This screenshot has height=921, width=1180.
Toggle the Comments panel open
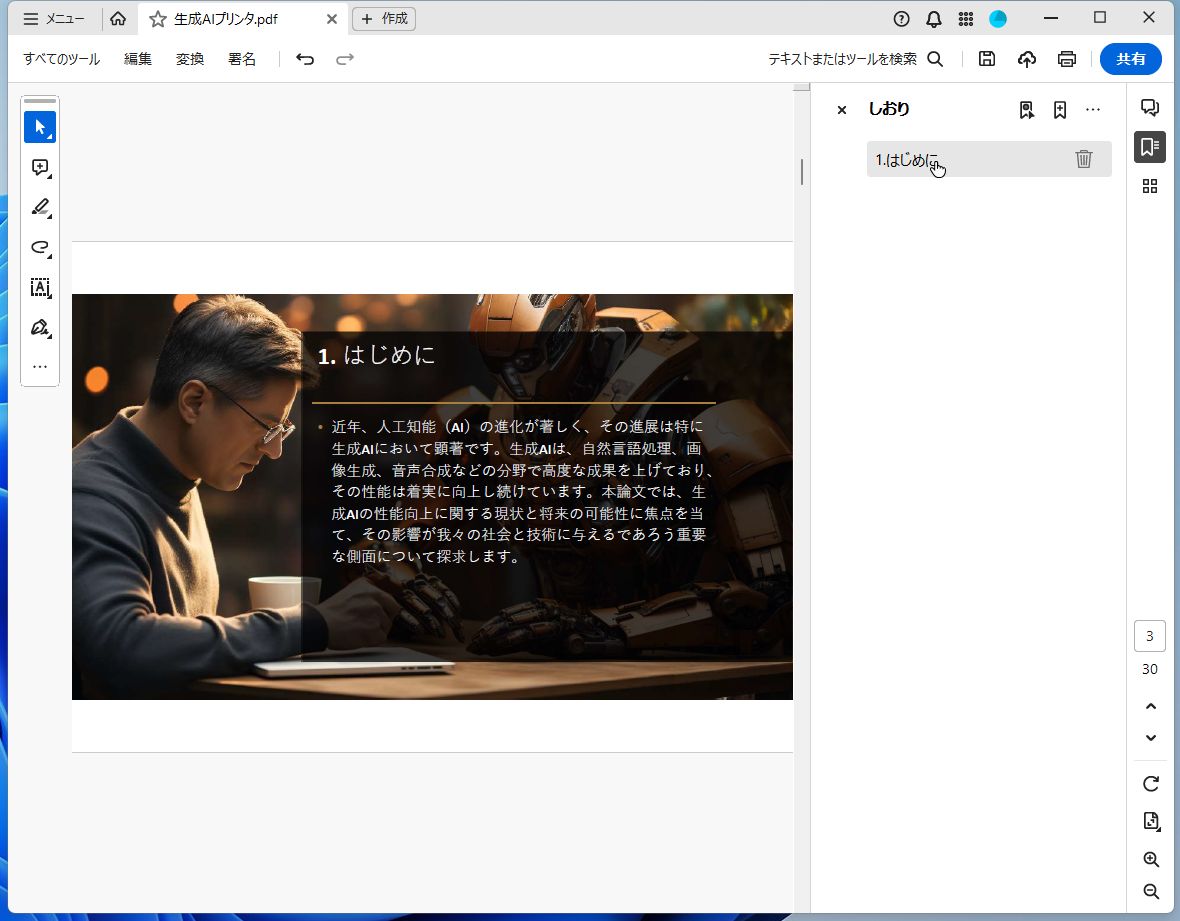coord(1149,107)
